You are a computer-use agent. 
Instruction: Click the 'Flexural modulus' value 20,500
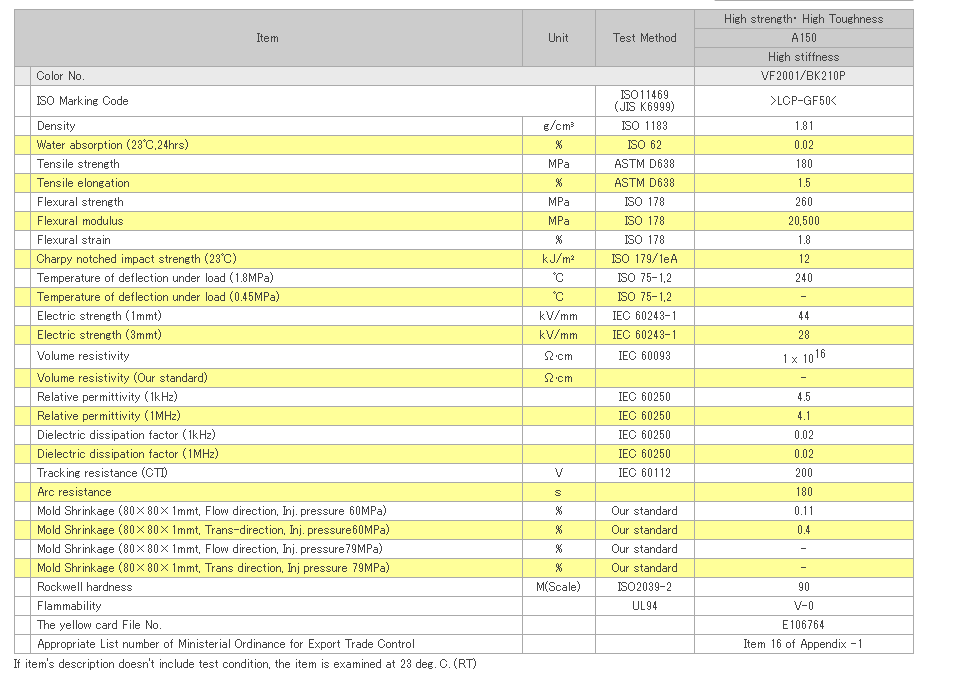(803, 221)
